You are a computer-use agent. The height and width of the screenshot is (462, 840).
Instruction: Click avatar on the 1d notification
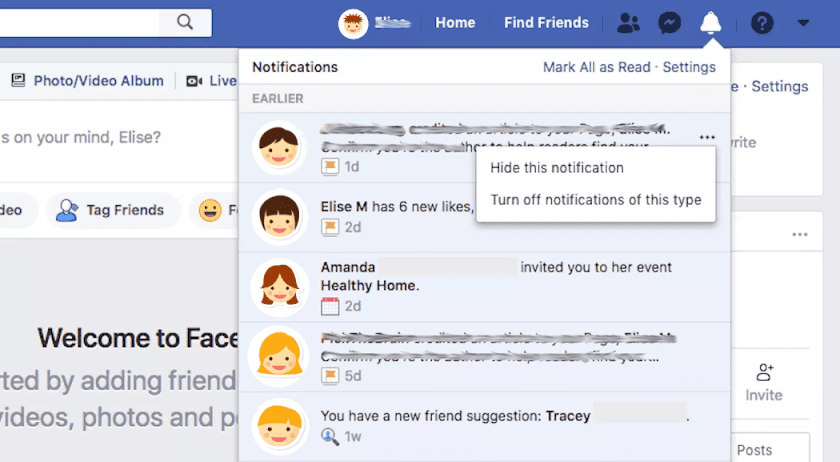click(x=279, y=147)
